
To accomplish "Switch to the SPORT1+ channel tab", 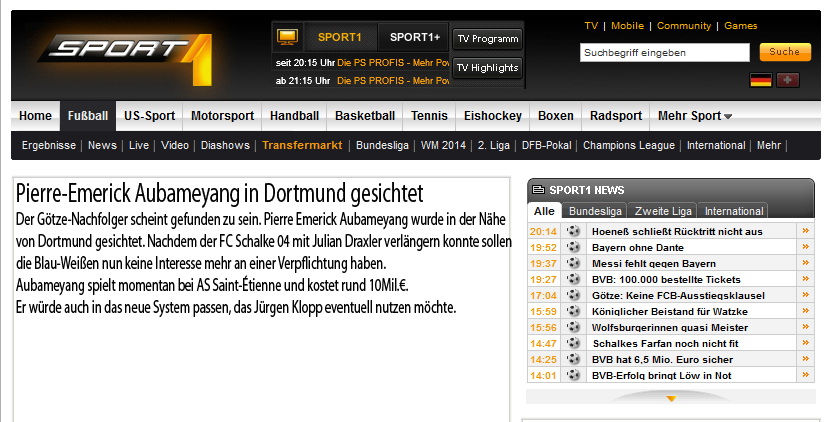I will click(415, 37).
